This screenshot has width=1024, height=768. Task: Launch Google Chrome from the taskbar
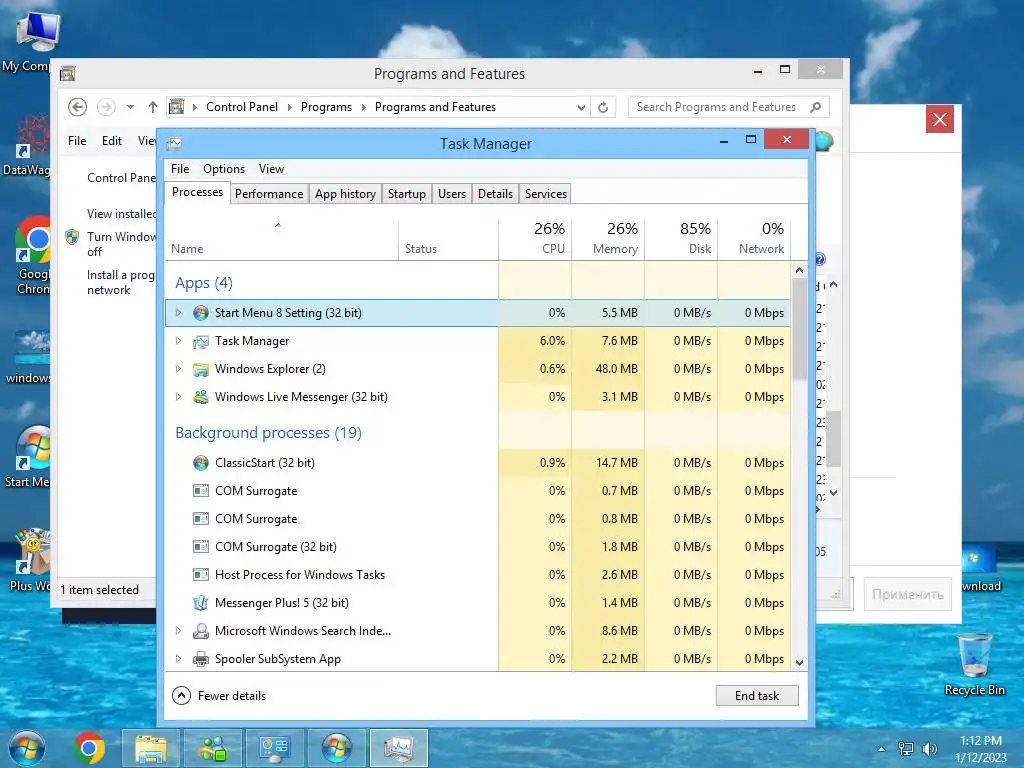[89, 748]
